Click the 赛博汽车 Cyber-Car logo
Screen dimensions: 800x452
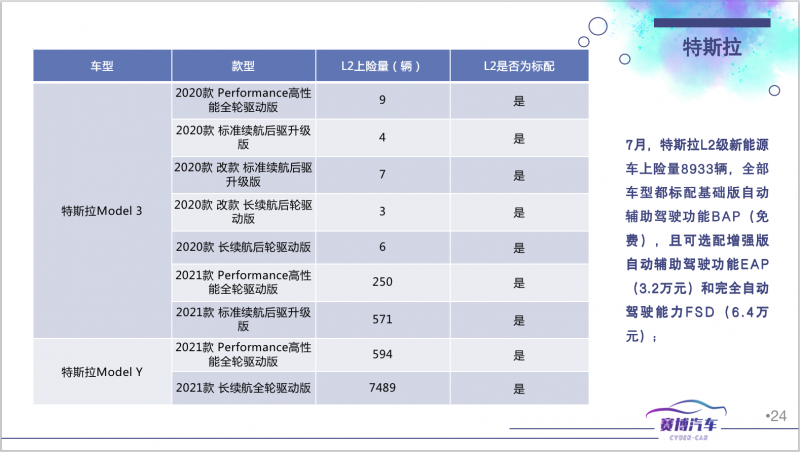click(688, 421)
